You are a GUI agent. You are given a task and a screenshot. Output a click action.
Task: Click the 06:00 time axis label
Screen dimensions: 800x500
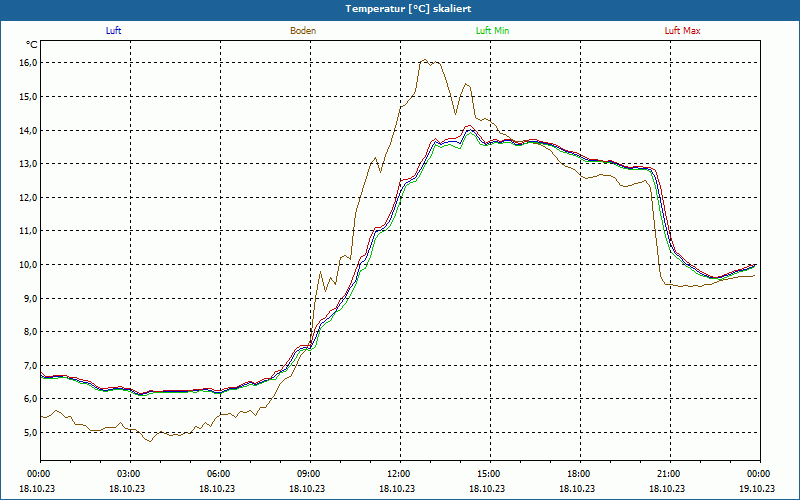[x=220, y=474]
